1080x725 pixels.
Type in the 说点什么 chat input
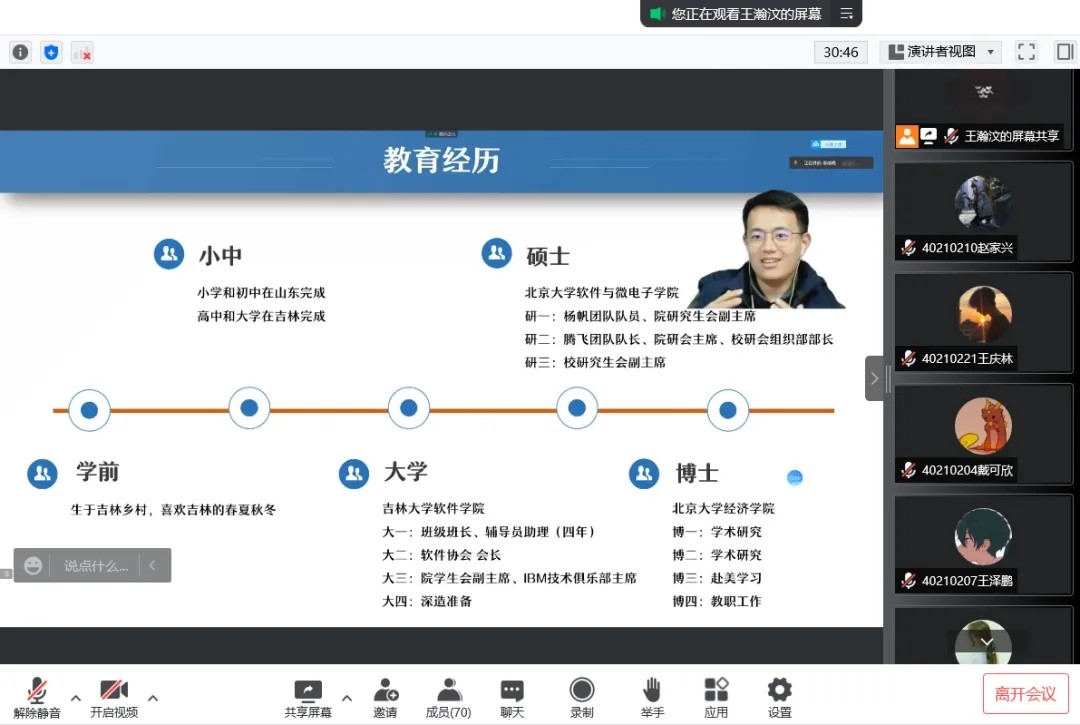point(96,566)
